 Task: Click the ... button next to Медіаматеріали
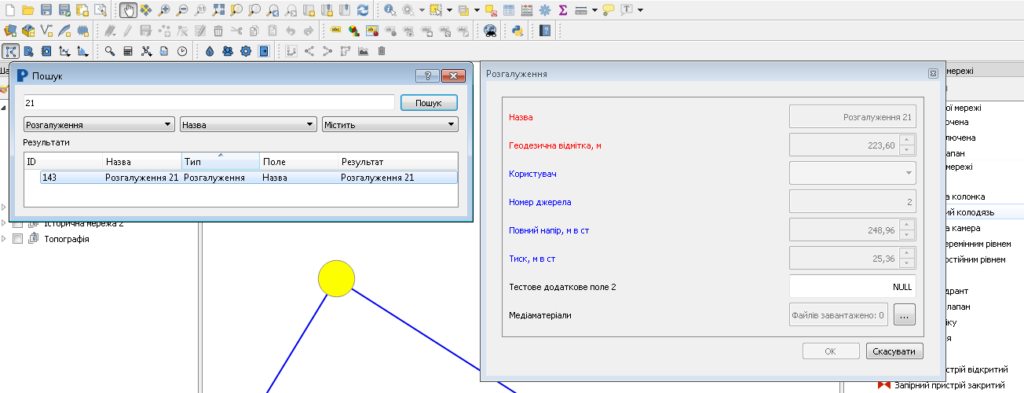coord(904,315)
